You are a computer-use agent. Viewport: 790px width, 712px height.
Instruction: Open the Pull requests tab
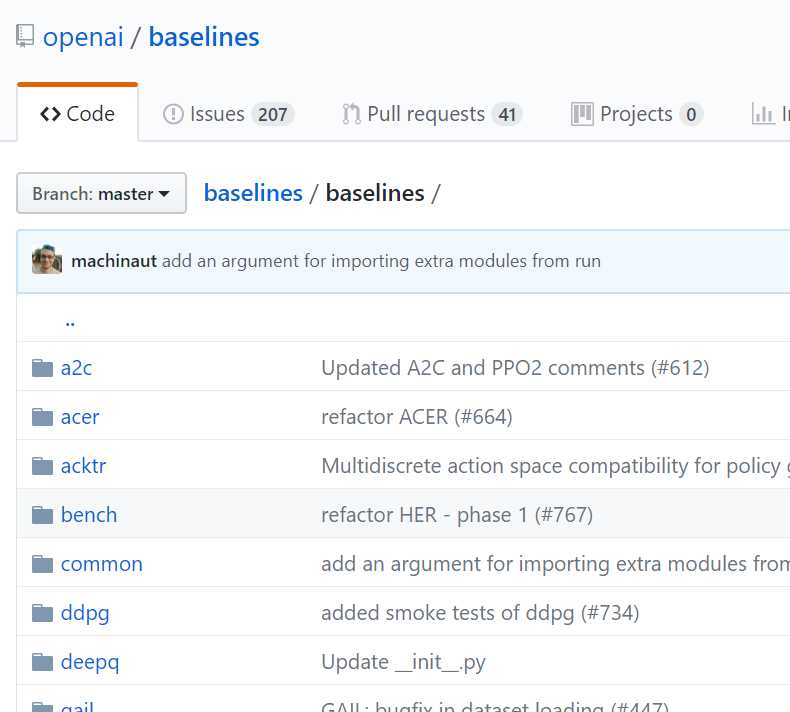tap(431, 114)
